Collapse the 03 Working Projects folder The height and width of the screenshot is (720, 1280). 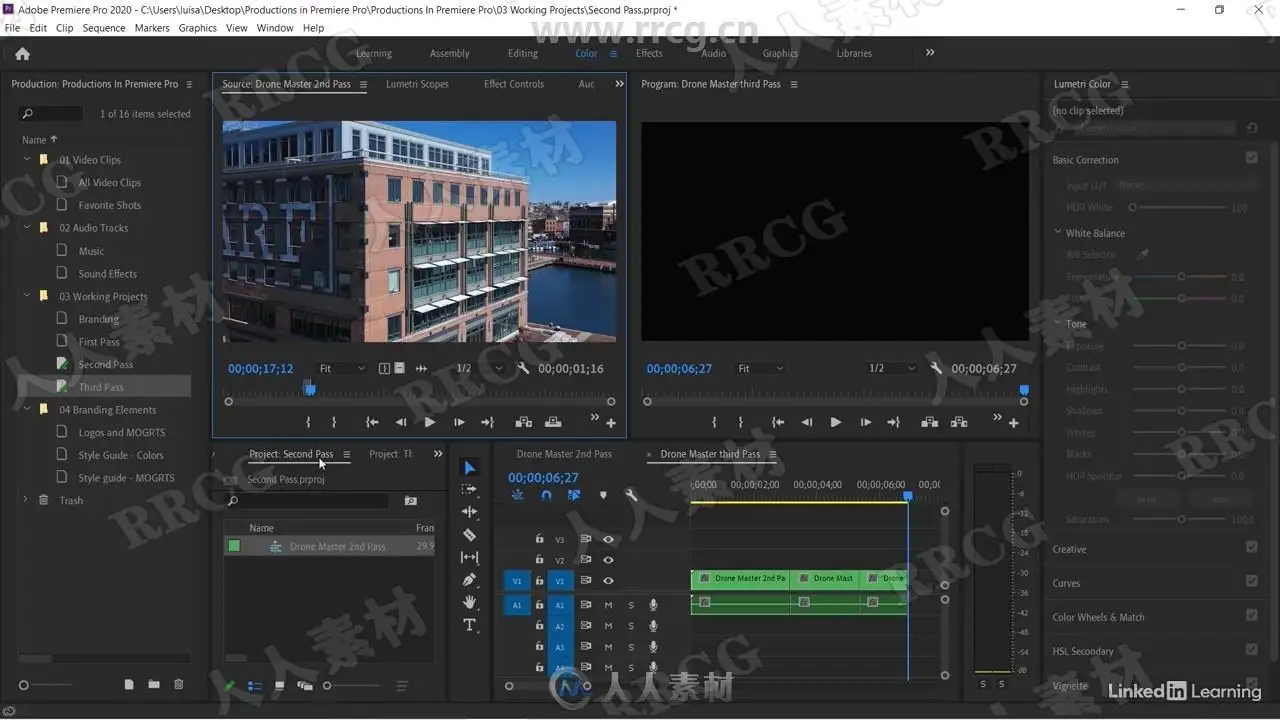27,296
